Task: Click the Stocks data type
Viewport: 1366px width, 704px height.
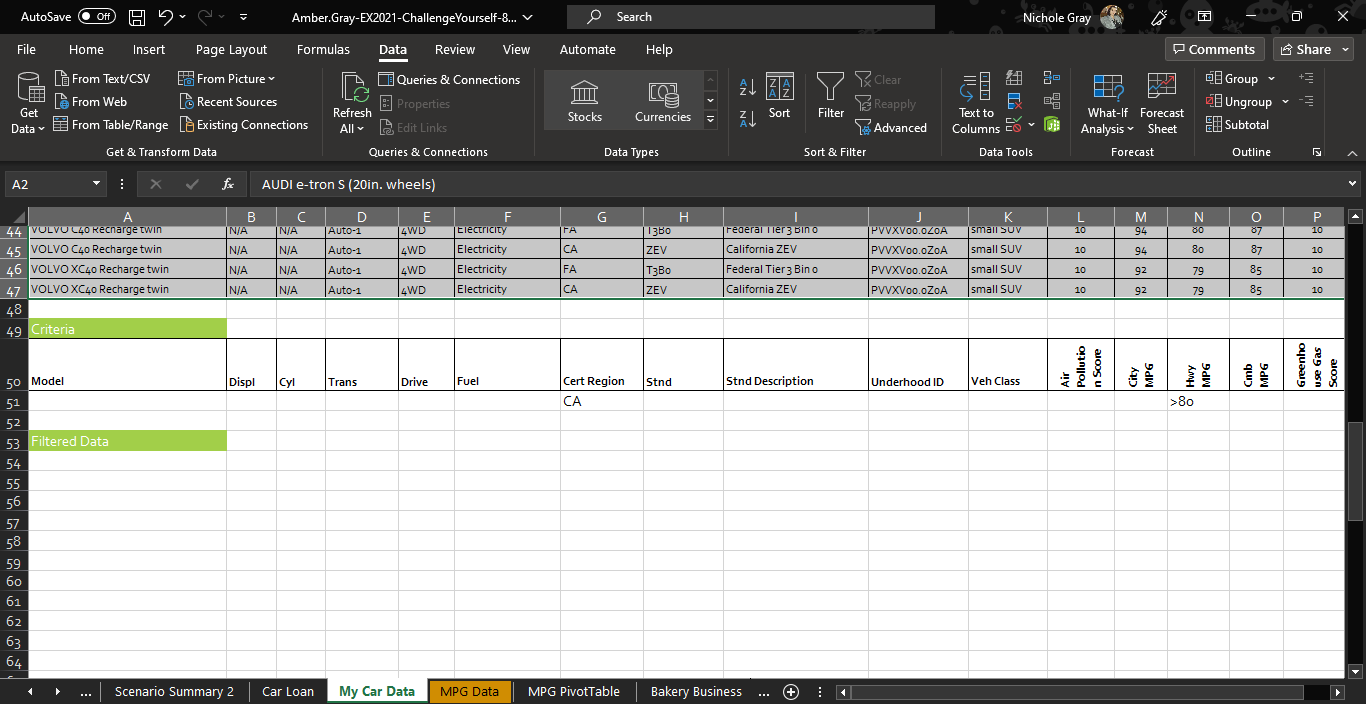Action: (584, 99)
